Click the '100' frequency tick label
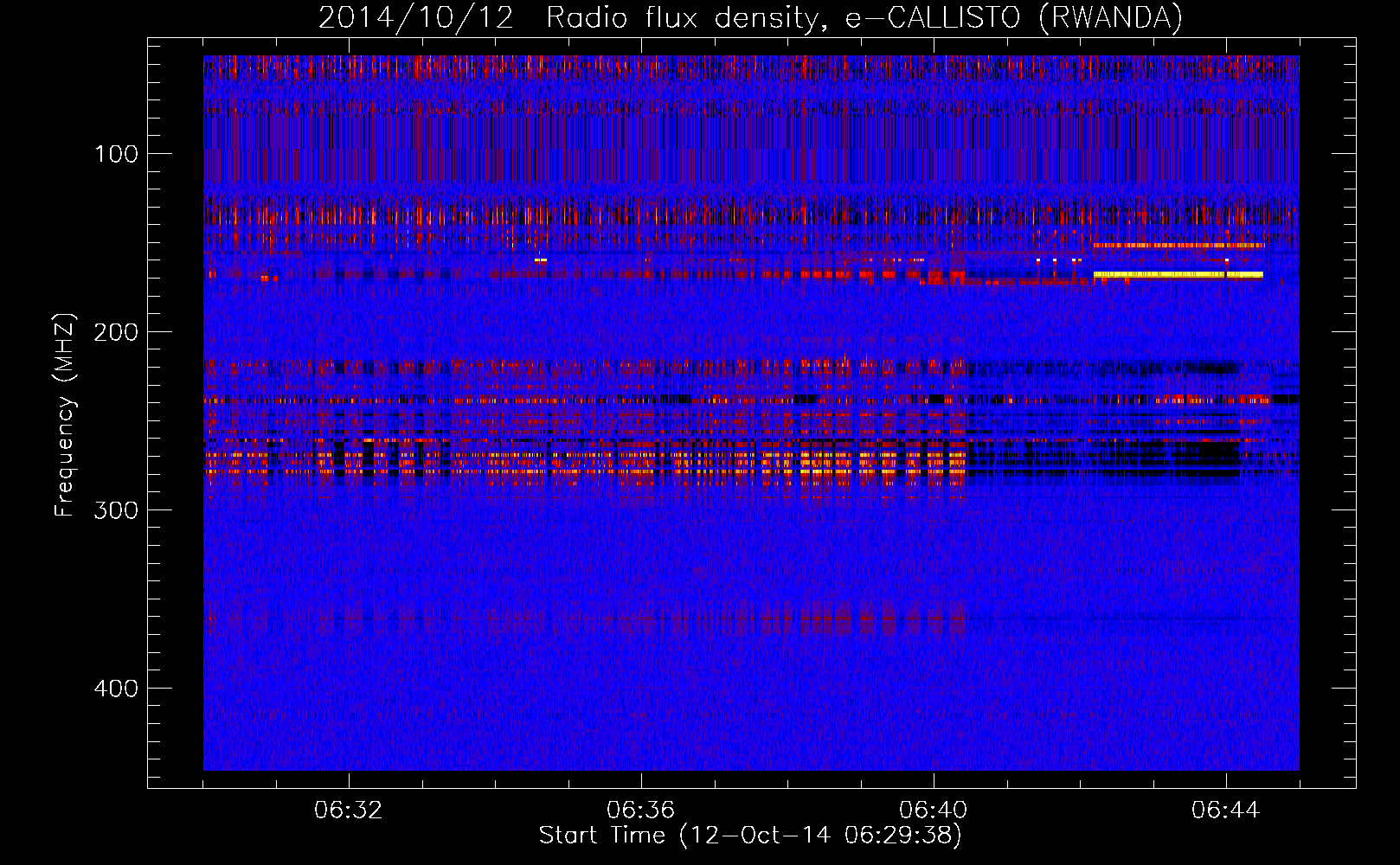Screen dimensions: 1400x865 point(117,154)
